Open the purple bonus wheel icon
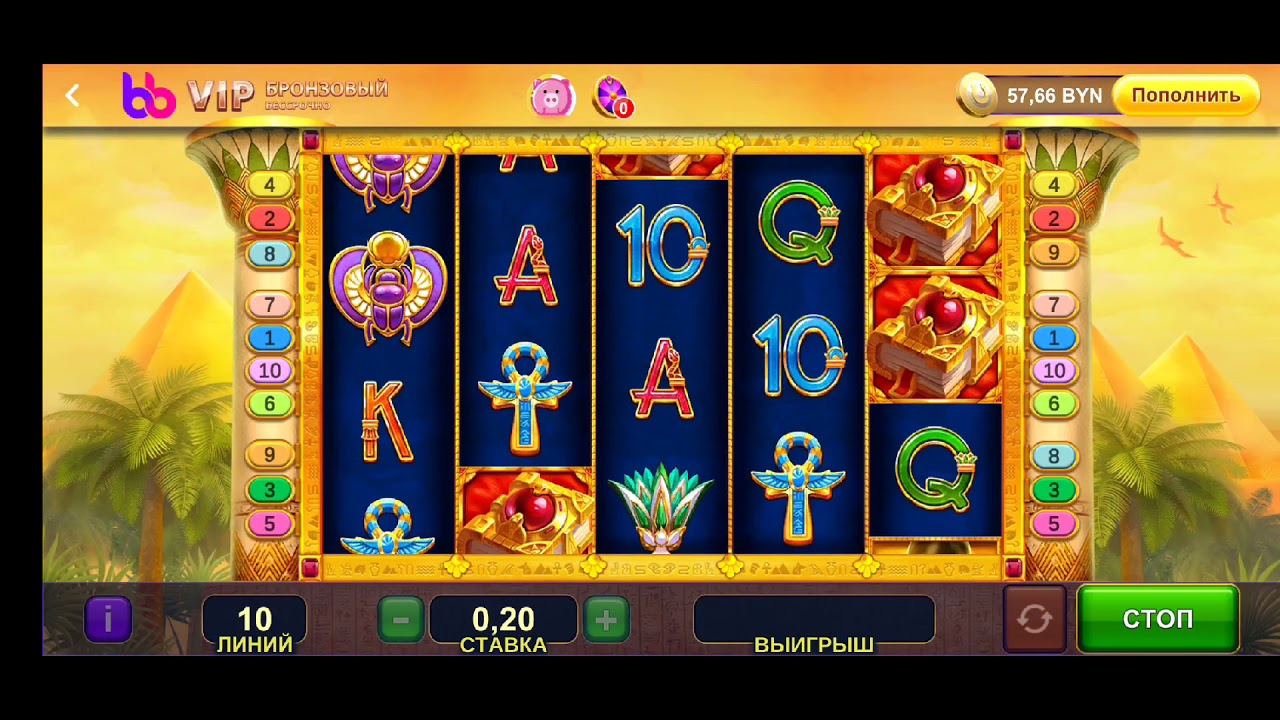The image size is (1280, 720). [x=611, y=97]
